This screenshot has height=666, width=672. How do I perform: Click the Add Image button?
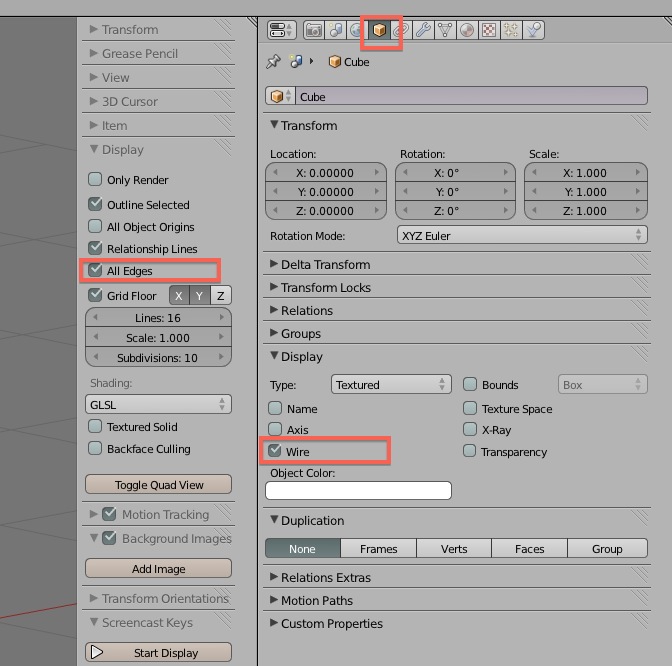pos(159,568)
